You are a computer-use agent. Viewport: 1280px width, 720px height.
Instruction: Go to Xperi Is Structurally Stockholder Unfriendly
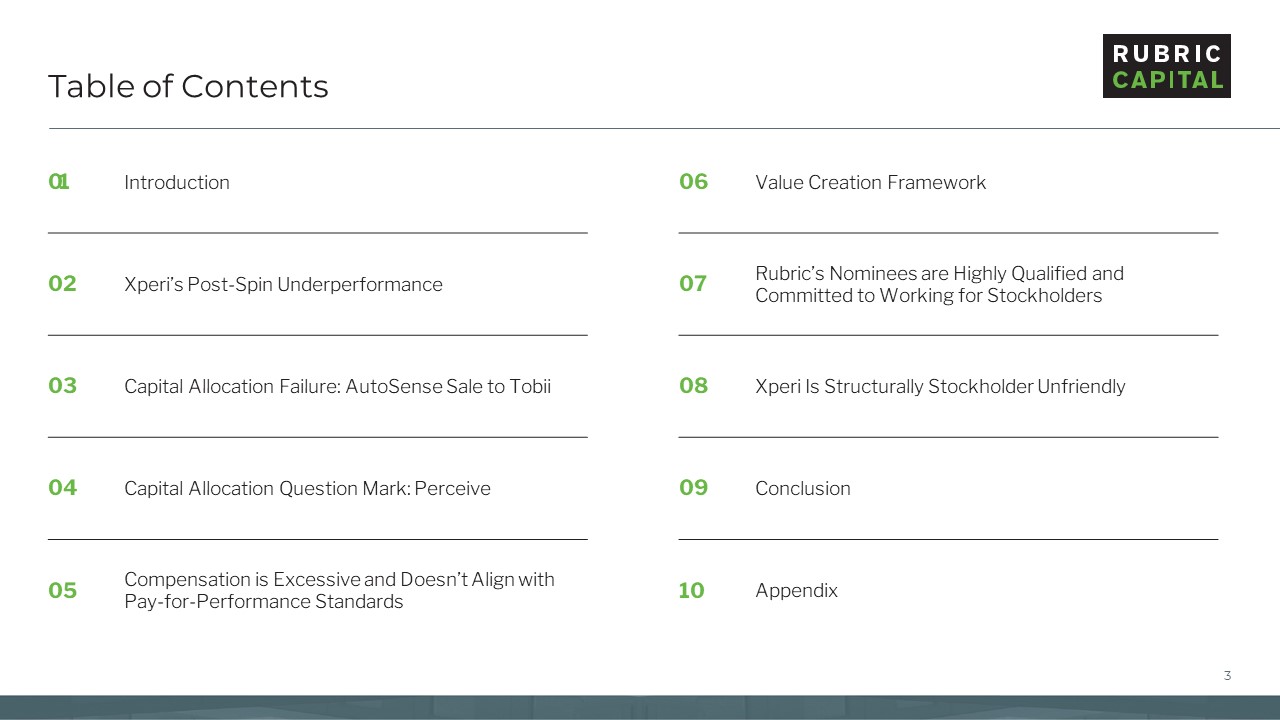[x=940, y=387]
